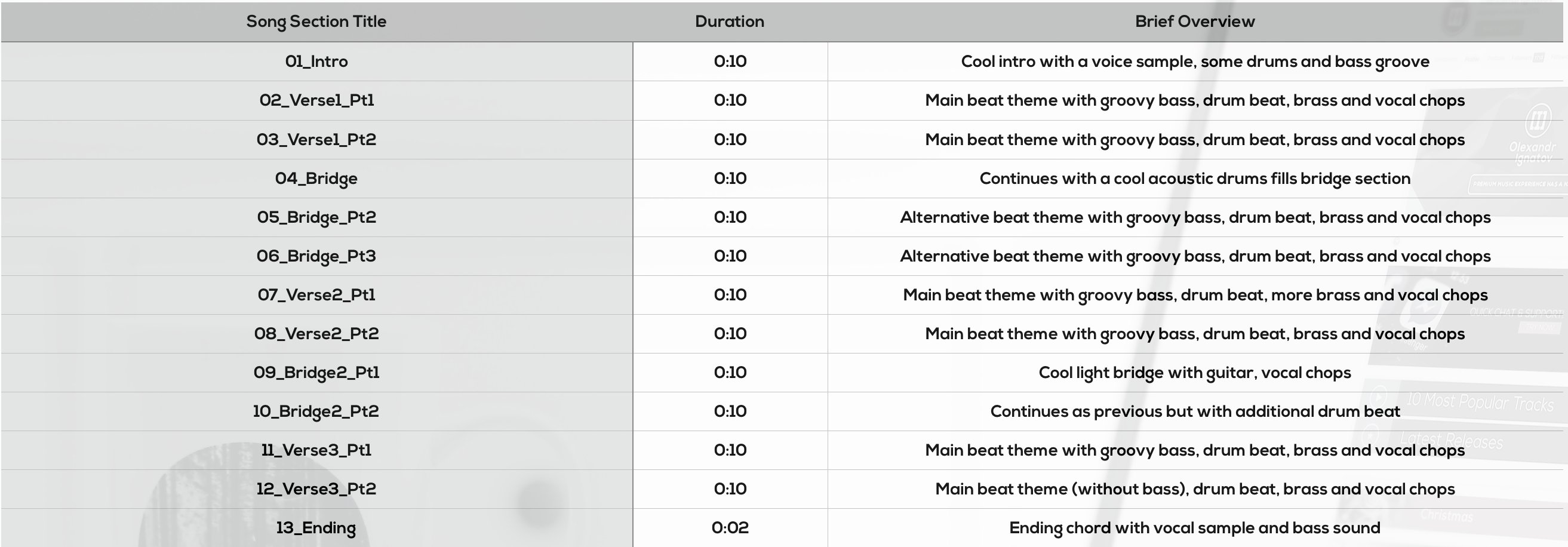
Task: Click the 0:10 duration in the 10_Bridge2_Pt2 row
Action: [730, 412]
